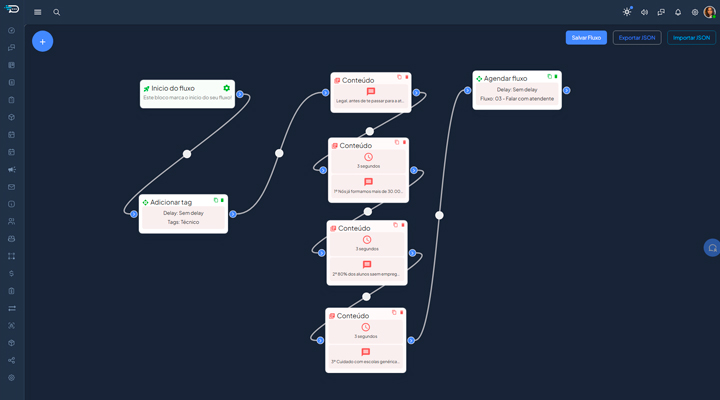Open the dashboard gauge icon in sidebar
The width and height of the screenshot is (720, 400).
coord(11,31)
